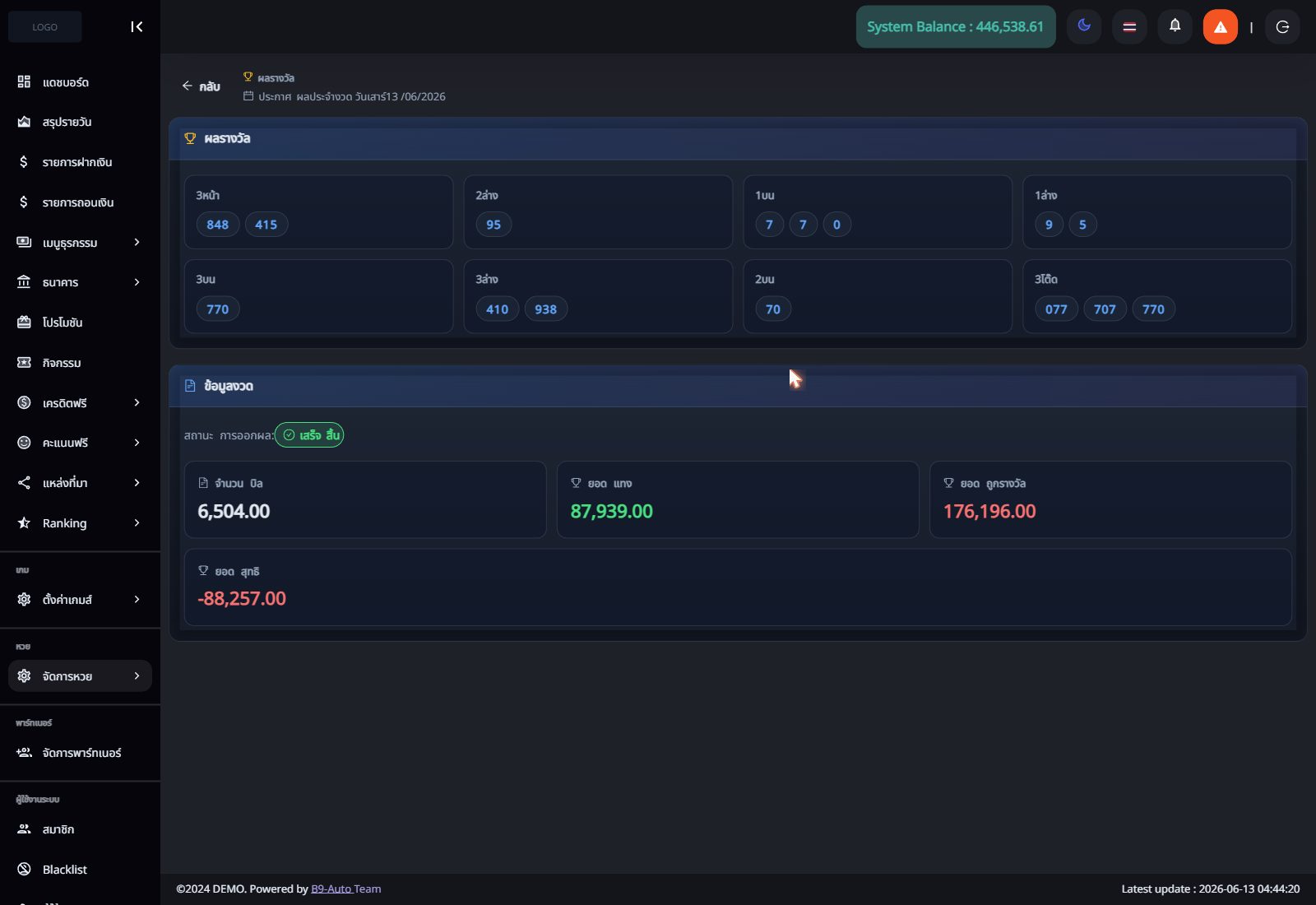The width and height of the screenshot is (1316, 905).
Task: Click the trophy icon on the ยอดสุทธิ card
Action: point(203,570)
